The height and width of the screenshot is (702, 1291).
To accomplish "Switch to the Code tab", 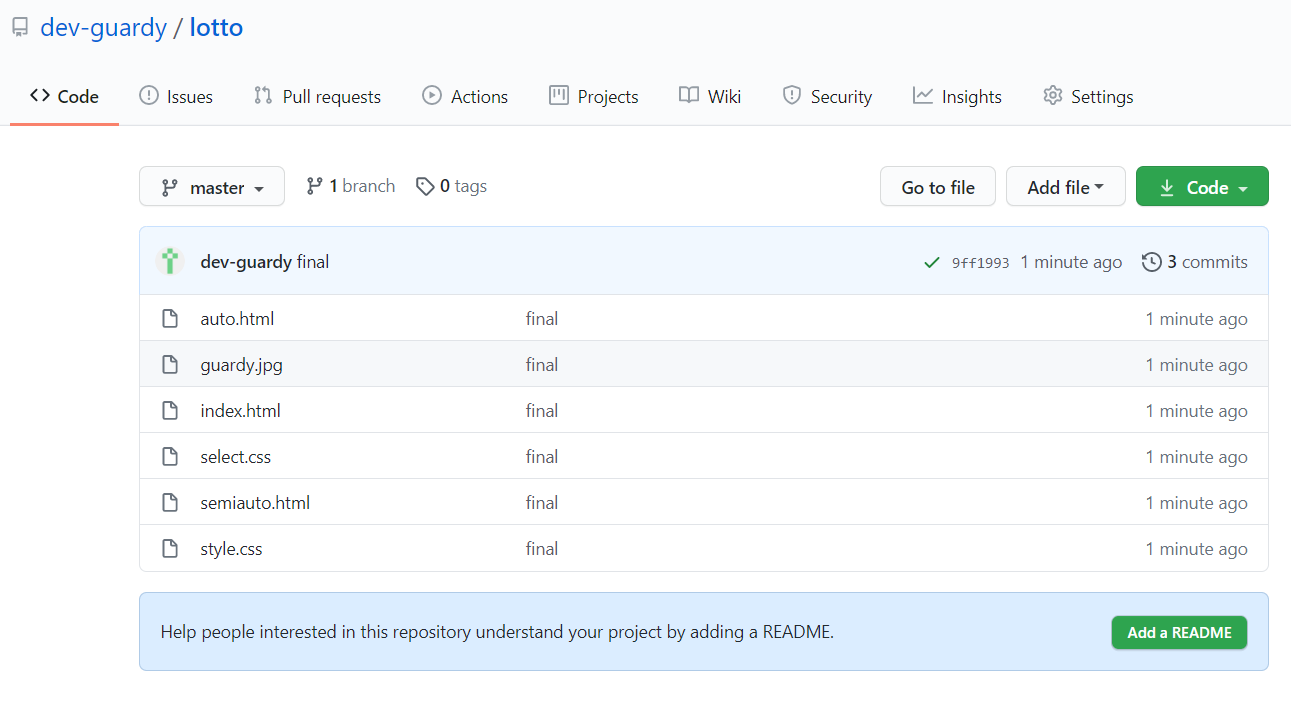I will click(64, 97).
